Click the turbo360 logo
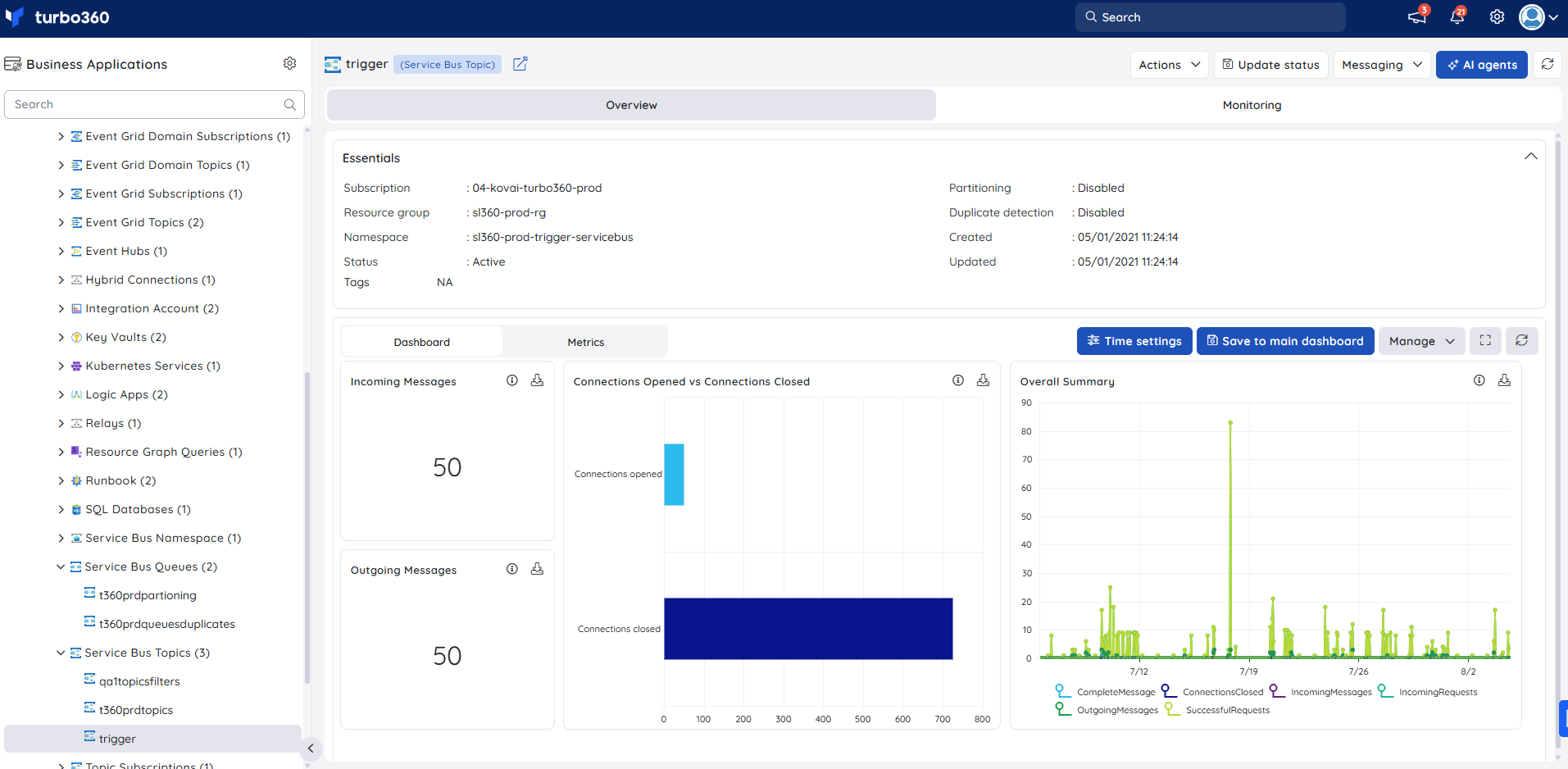Screen dimensions: 1568x769 57,17
